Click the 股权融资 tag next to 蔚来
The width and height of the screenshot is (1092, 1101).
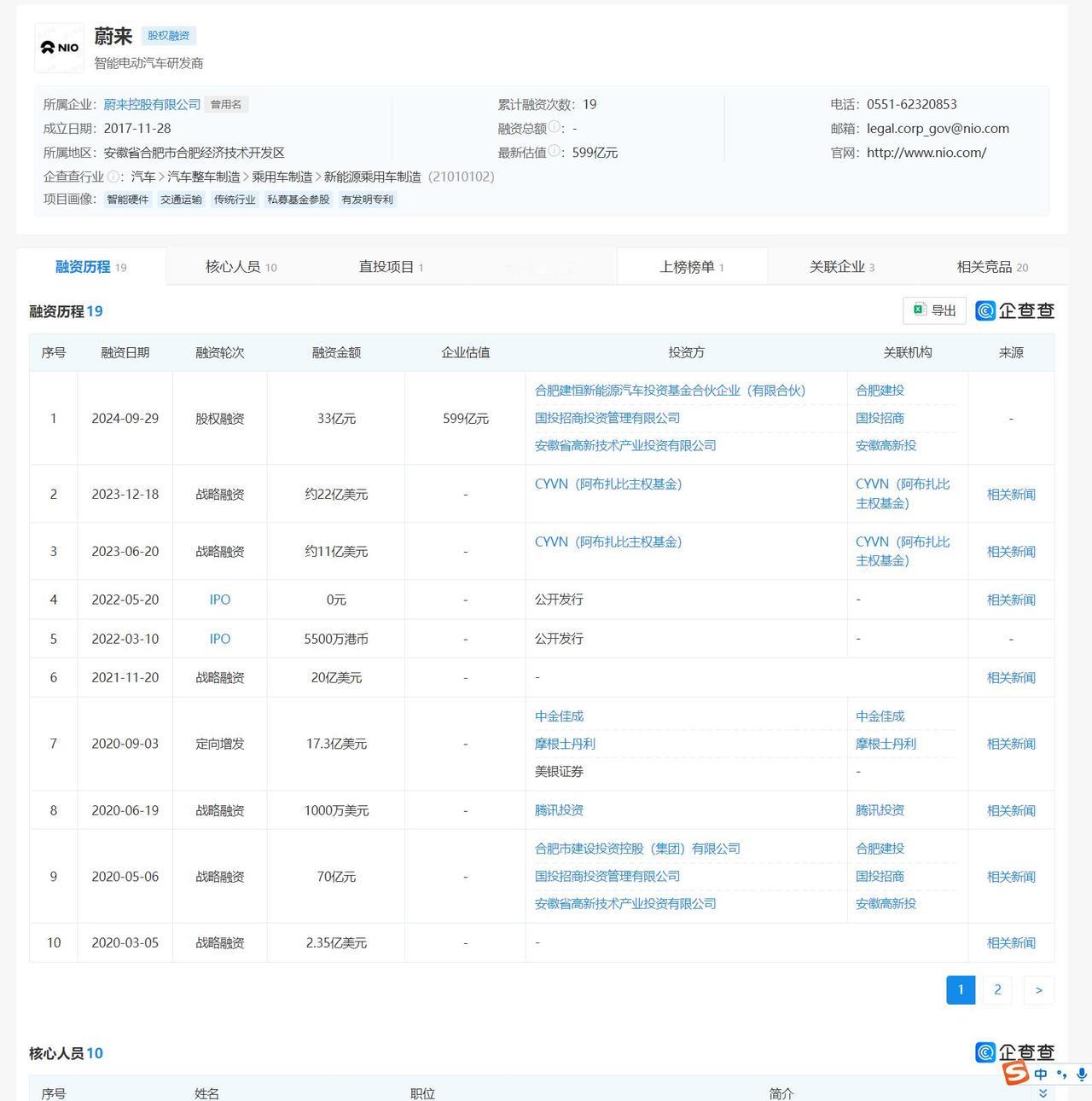pos(168,36)
